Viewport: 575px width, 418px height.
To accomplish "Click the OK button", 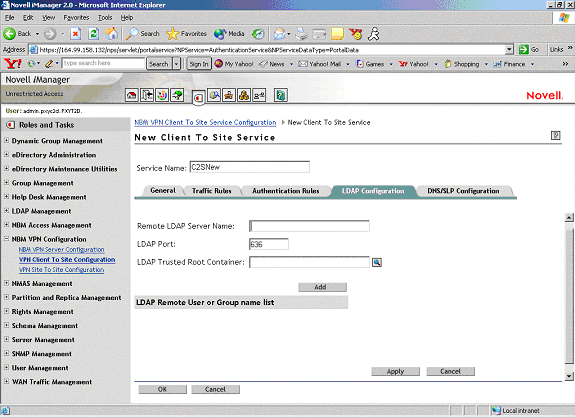I will [x=162, y=389].
